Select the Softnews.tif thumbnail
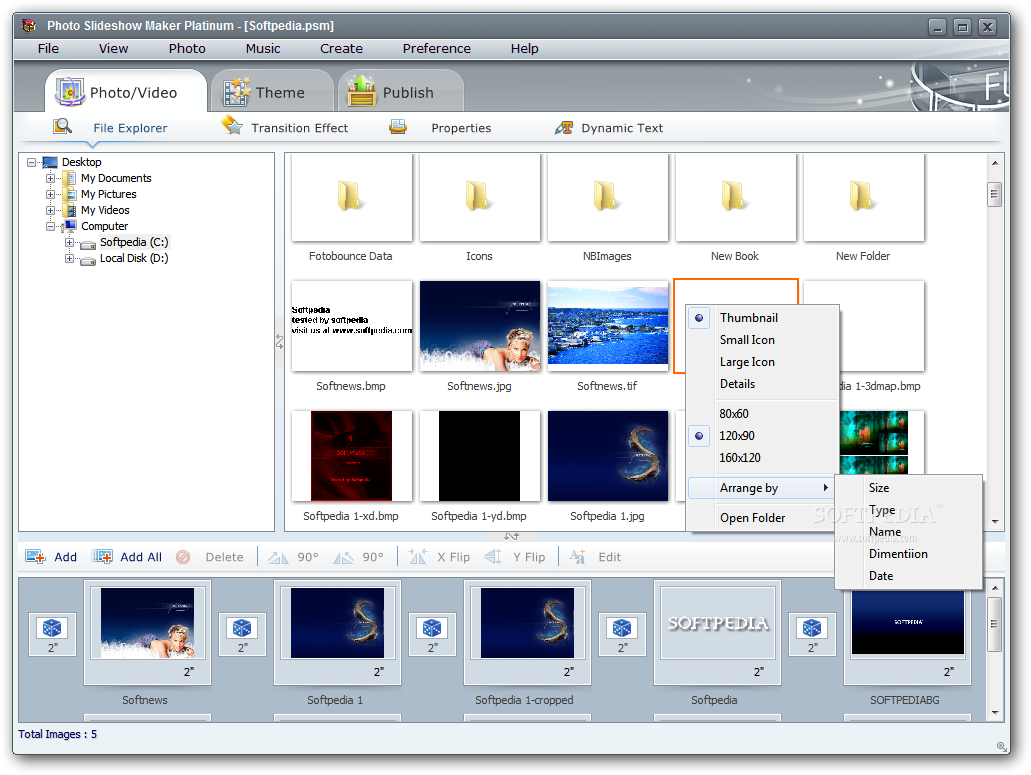 tap(607, 326)
